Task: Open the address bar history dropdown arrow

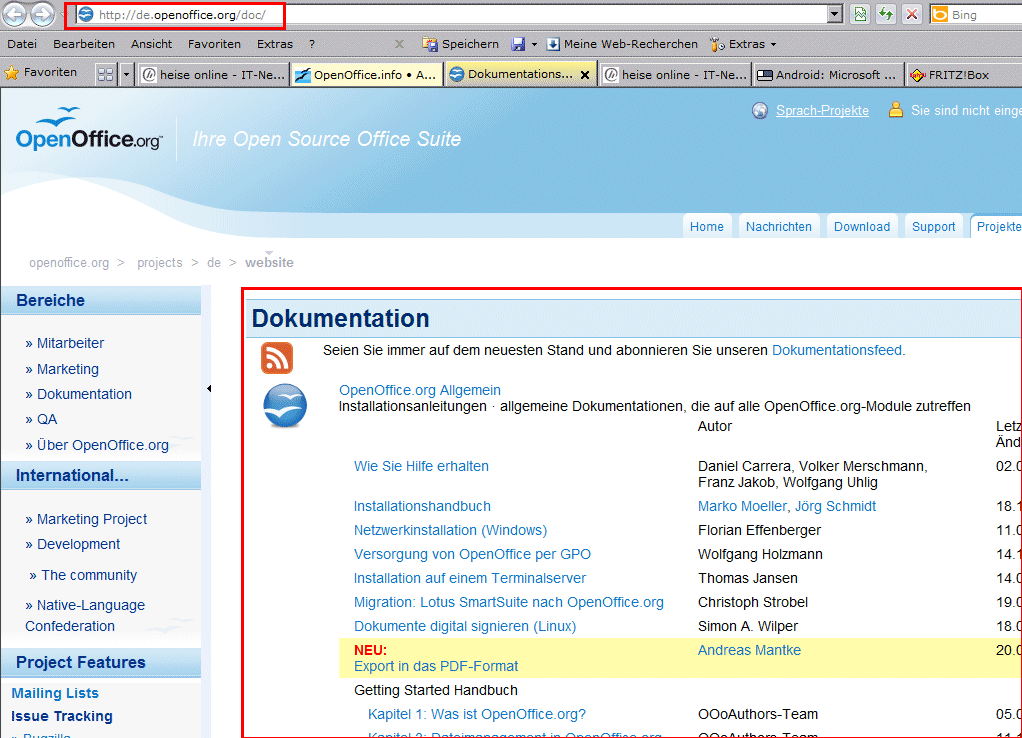Action: click(834, 14)
